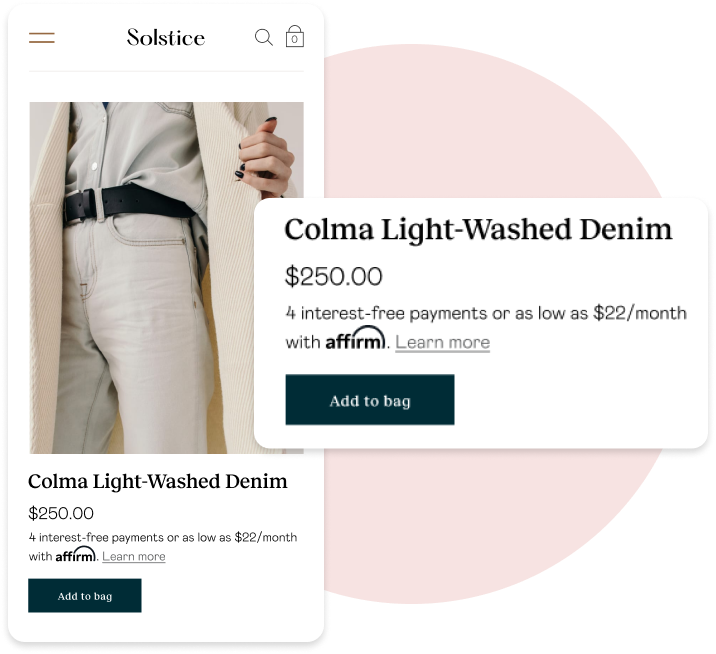Open 'Learn more' link in popup card

(442, 342)
